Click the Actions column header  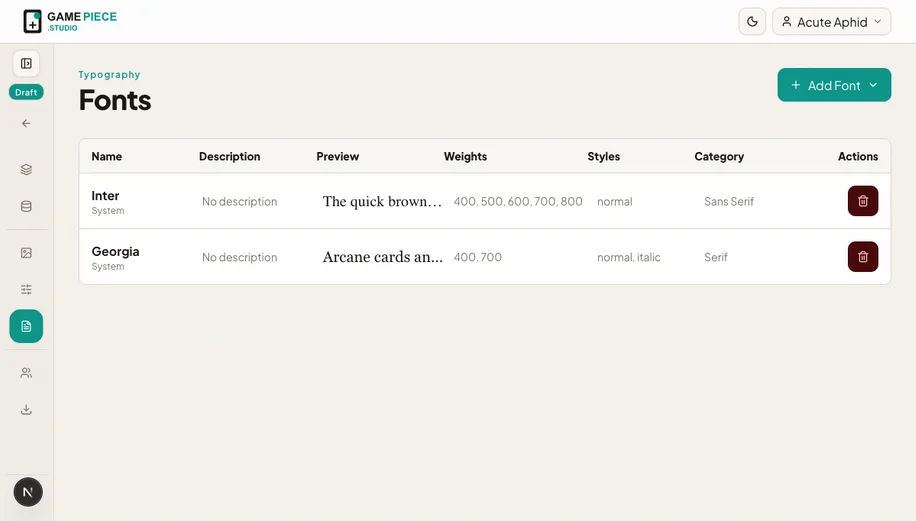click(x=858, y=156)
